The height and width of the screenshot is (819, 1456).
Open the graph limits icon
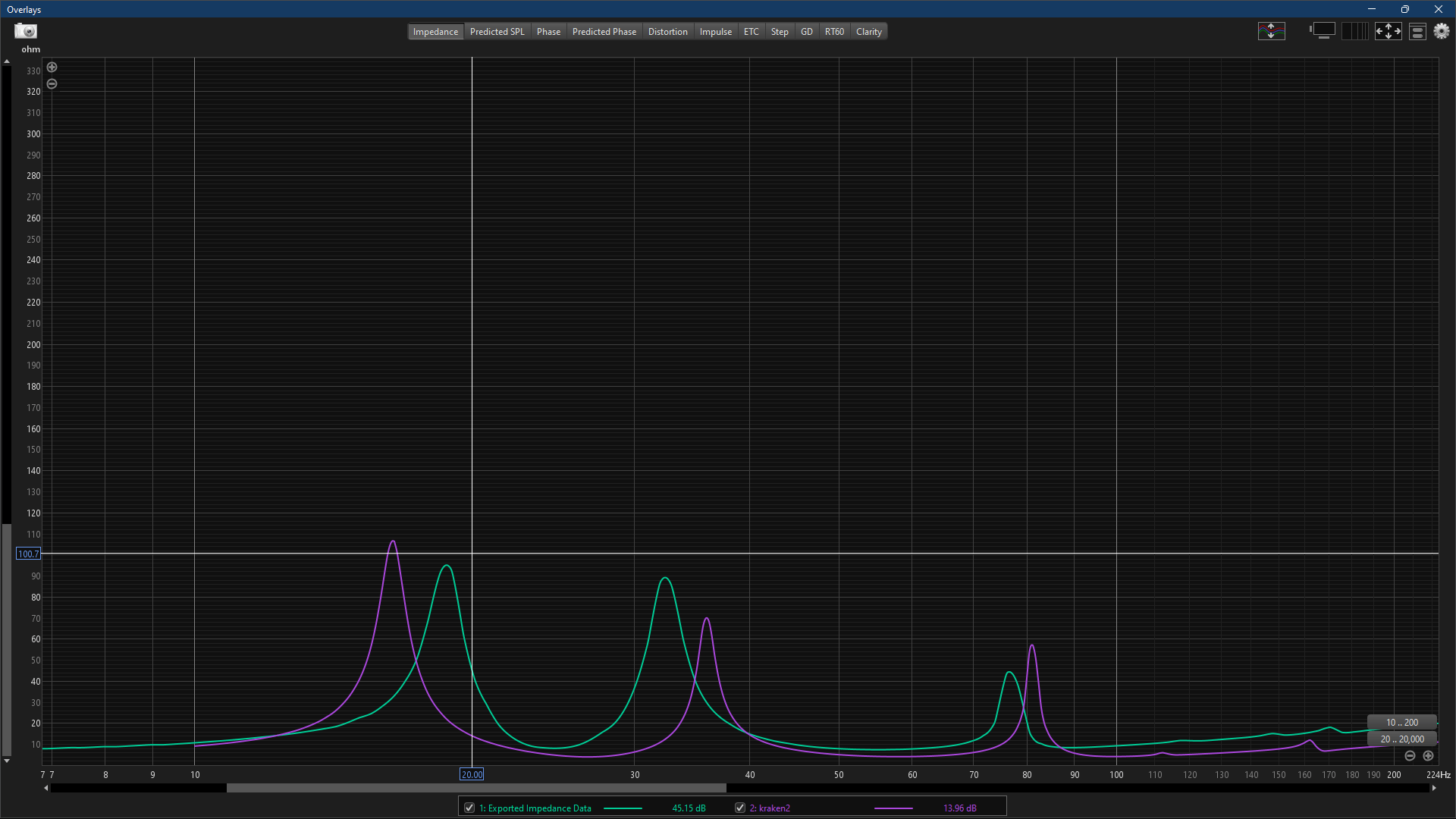1417,31
